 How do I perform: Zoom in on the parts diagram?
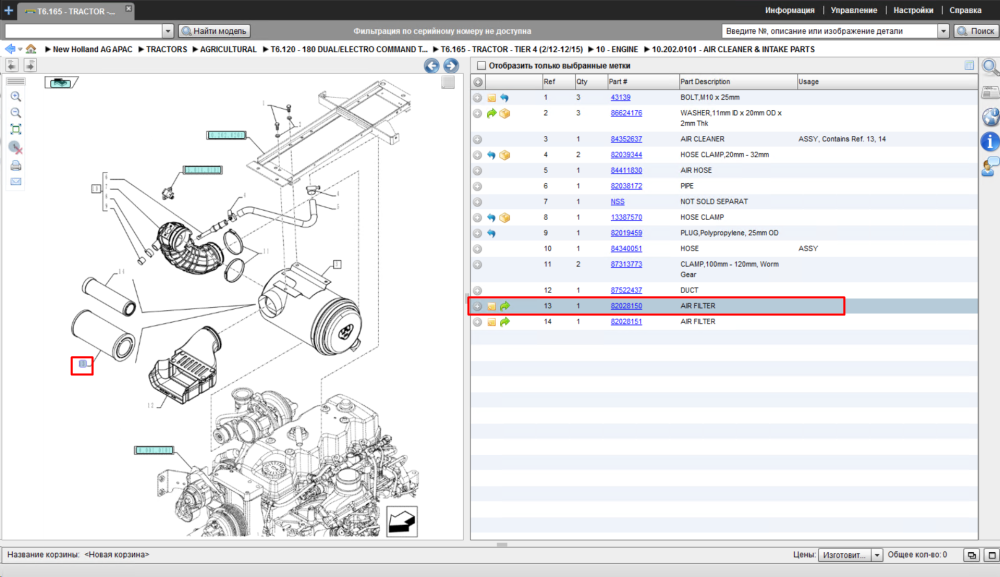click(x=16, y=96)
